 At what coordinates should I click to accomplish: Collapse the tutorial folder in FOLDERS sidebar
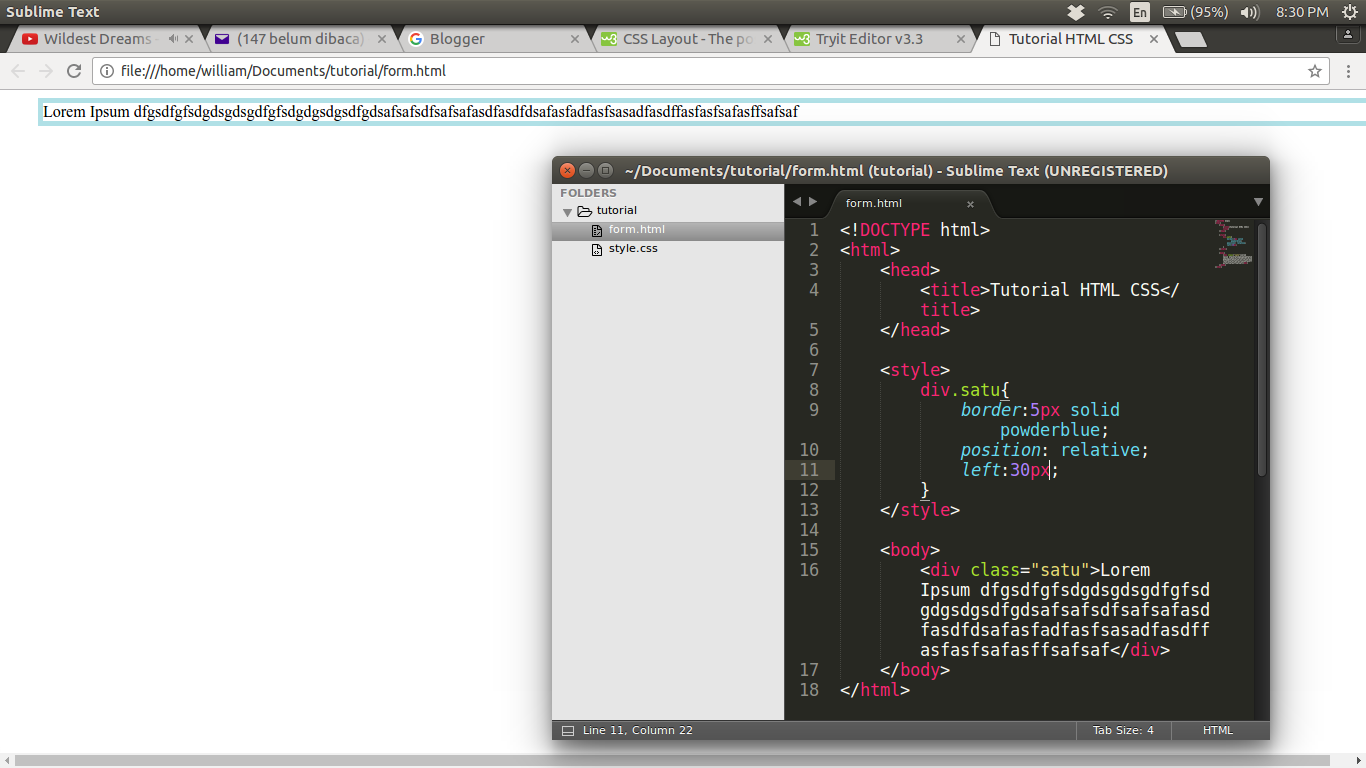(x=567, y=210)
